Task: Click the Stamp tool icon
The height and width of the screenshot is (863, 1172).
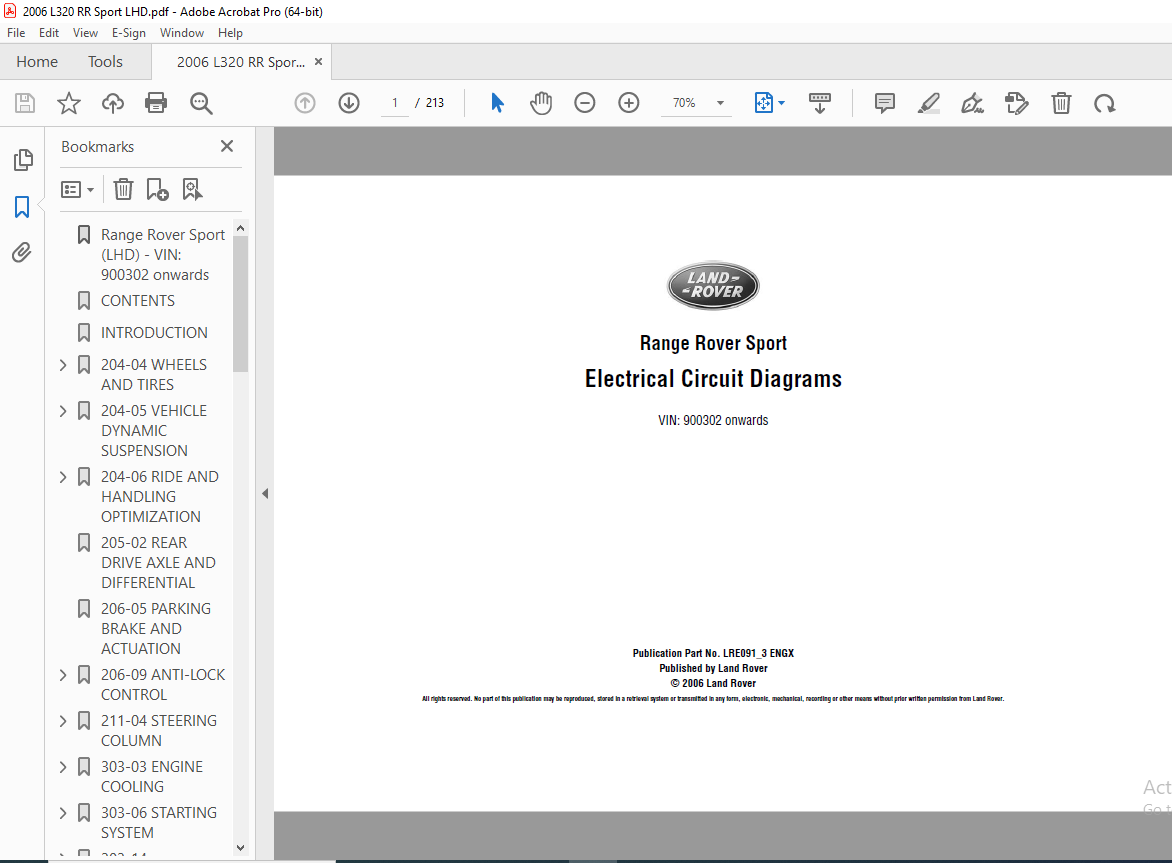Action: coord(1017,103)
